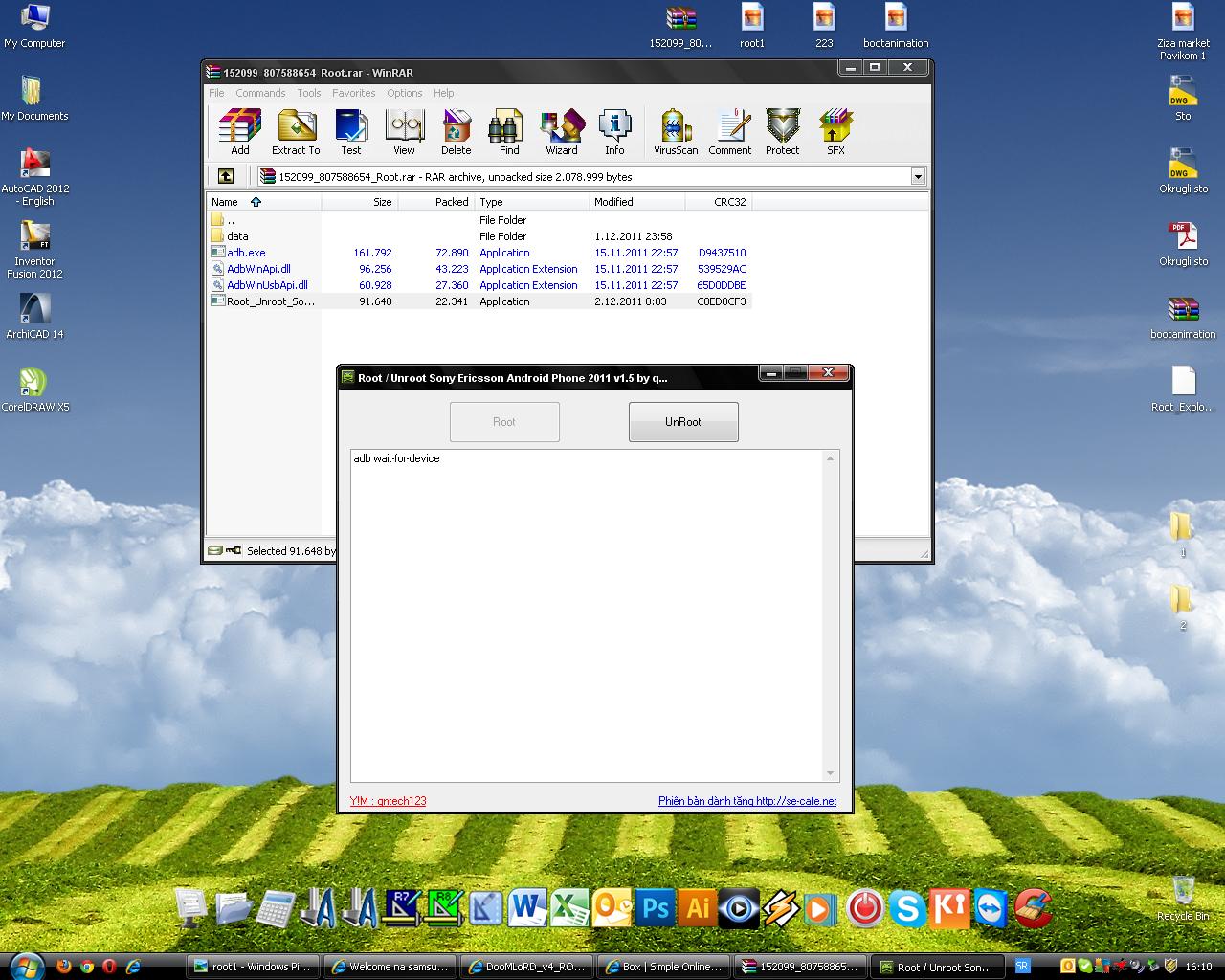Select adb.exe in the file list
The height and width of the screenshot is (980, 1225).
point(246,253)
